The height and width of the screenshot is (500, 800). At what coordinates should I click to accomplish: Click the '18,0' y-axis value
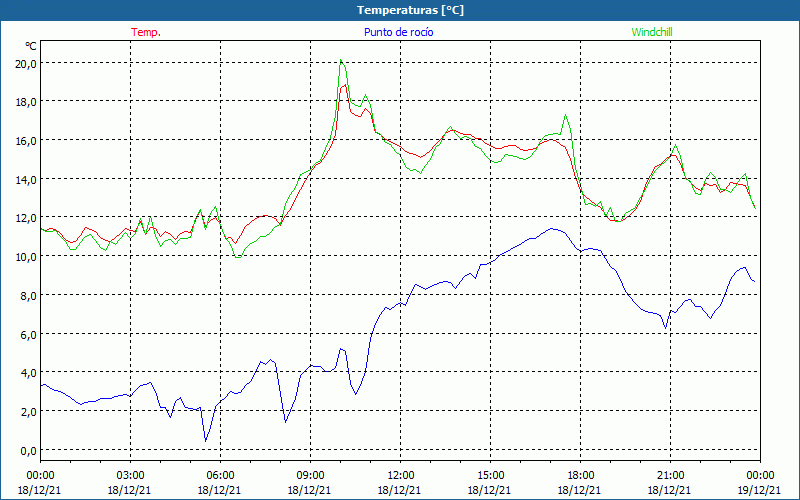(26, 102)
